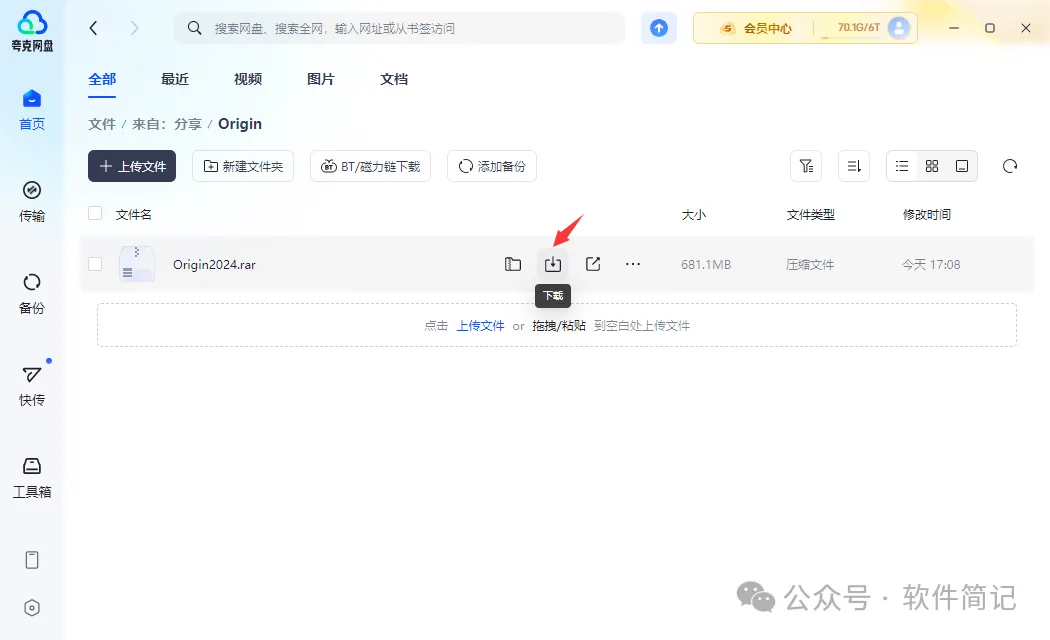Switch to the 全部 tab
The image size is (1050, 640).
click(102, 80)
